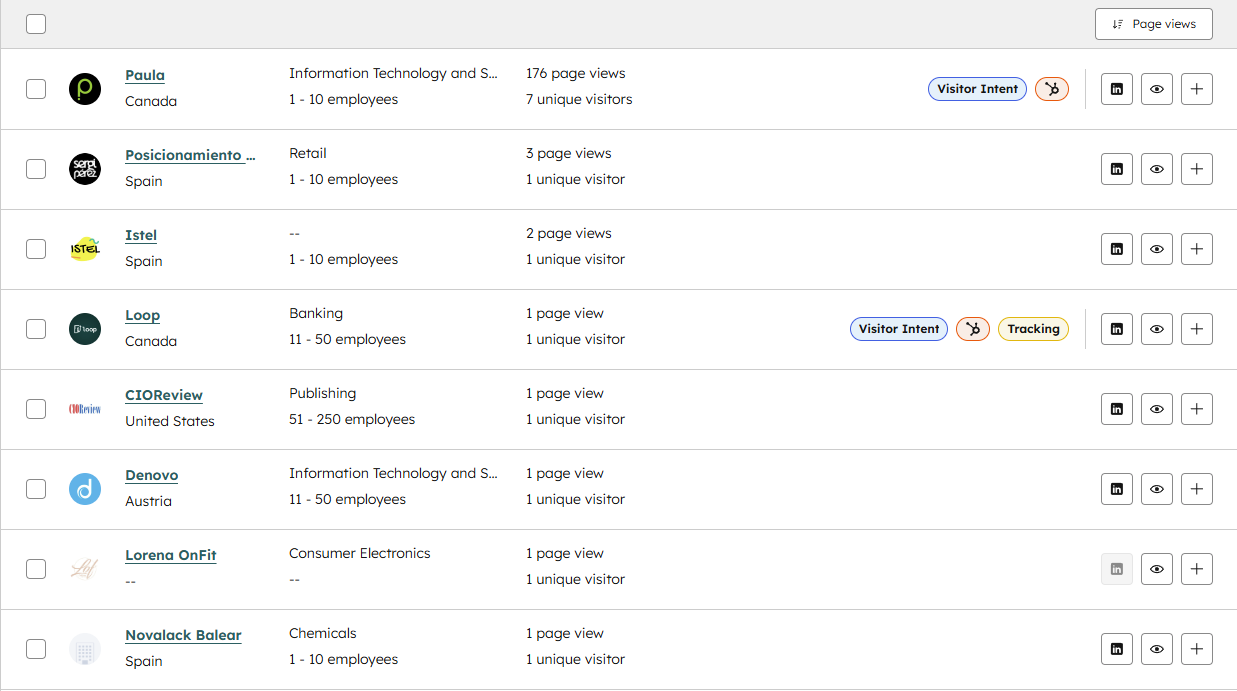1237x691 pixels.
Task: Open the Posicionamiento company link
Action: point(190,155)
